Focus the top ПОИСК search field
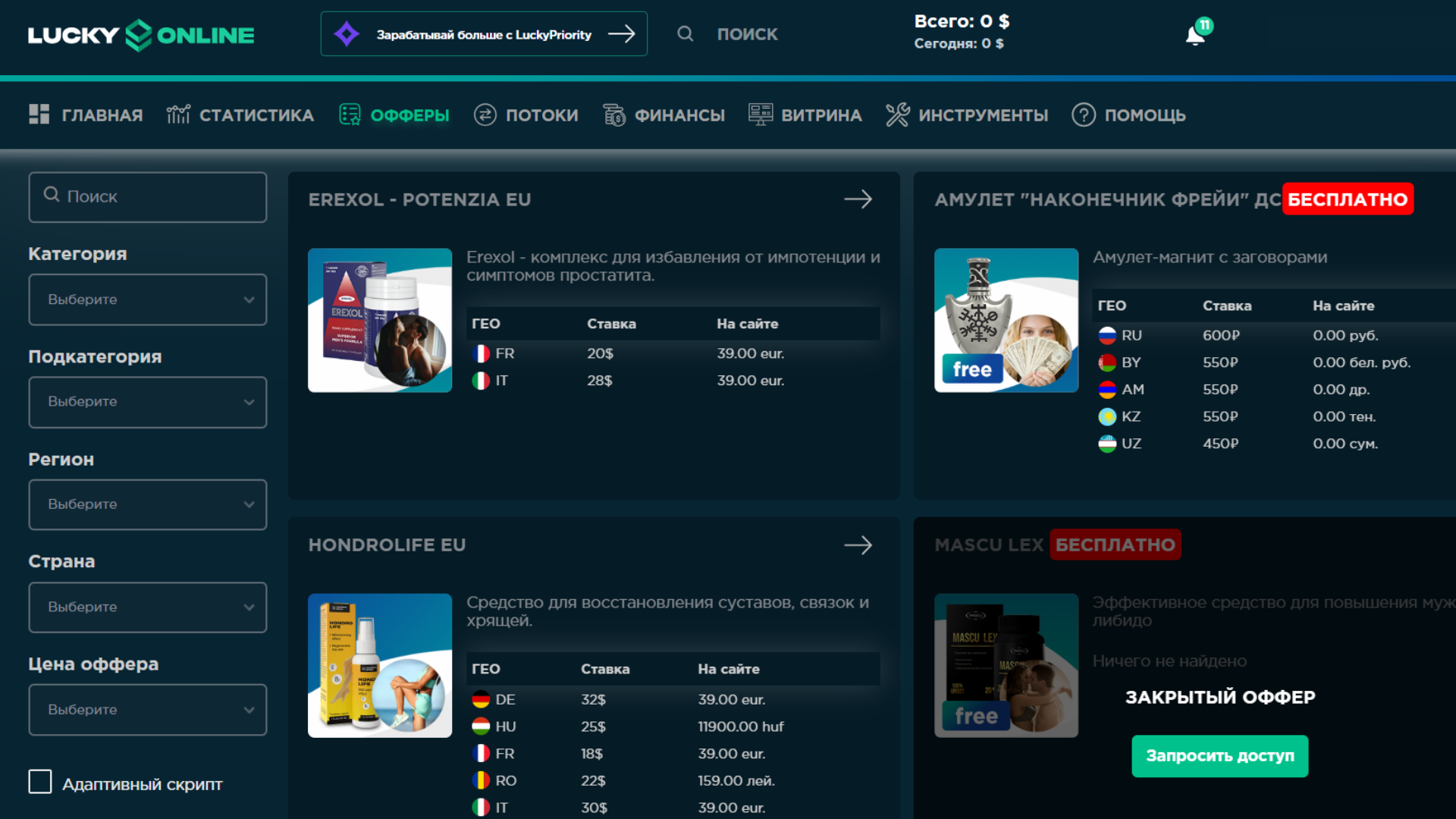Viewport: 1456px width, 819px height. [747, 34]
